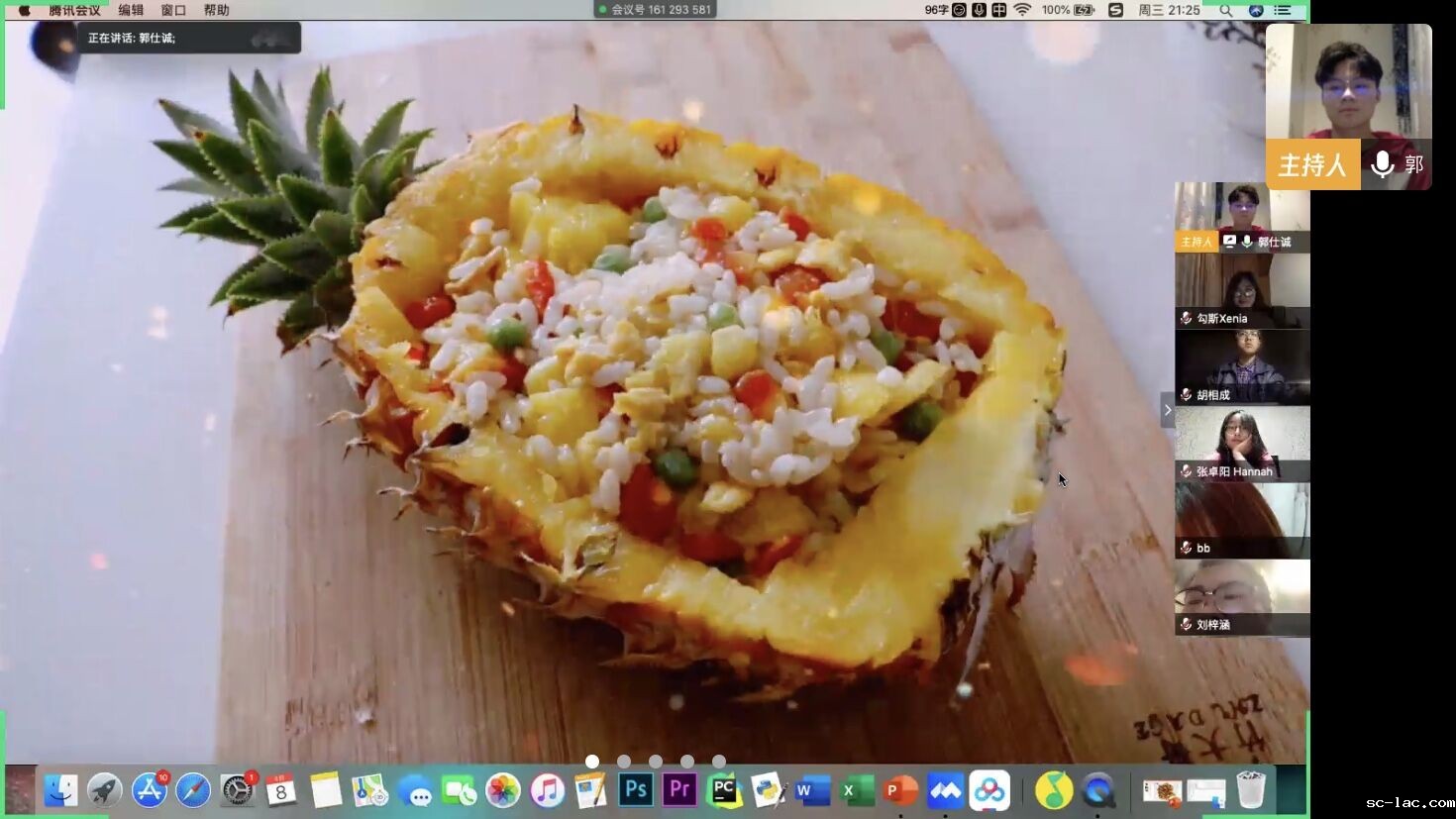1456x819 pixels.
Task: Open Spotlight search in the menu bar
Action: coord(1226,10)
